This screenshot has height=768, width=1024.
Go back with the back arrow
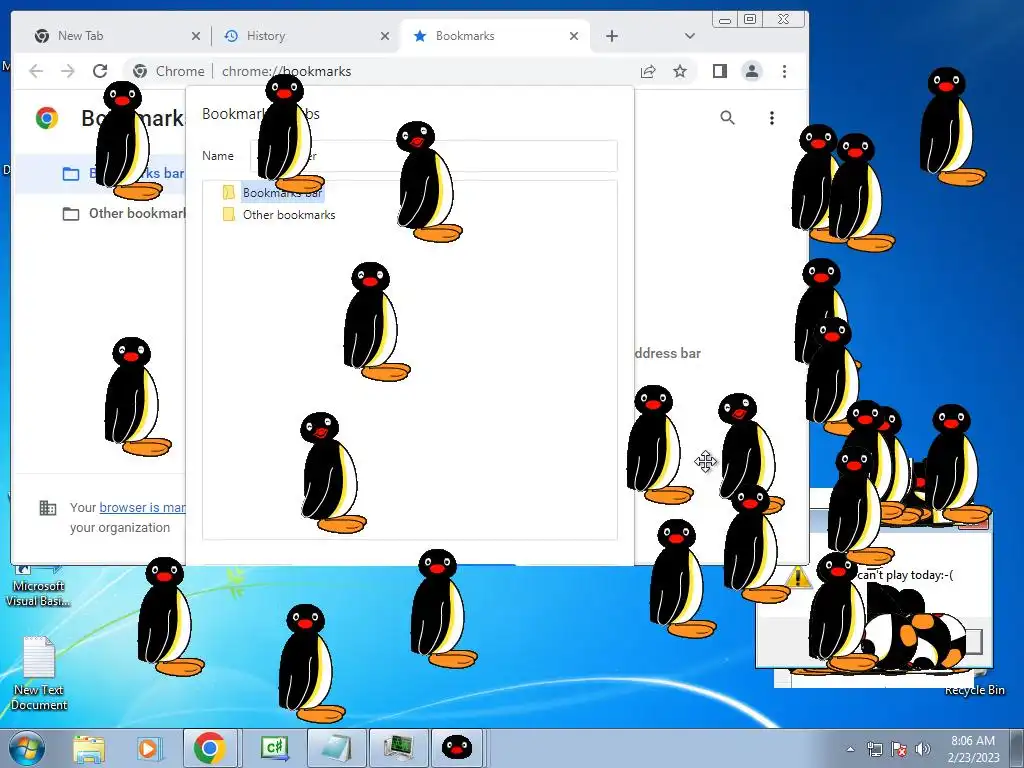point(36,71)
